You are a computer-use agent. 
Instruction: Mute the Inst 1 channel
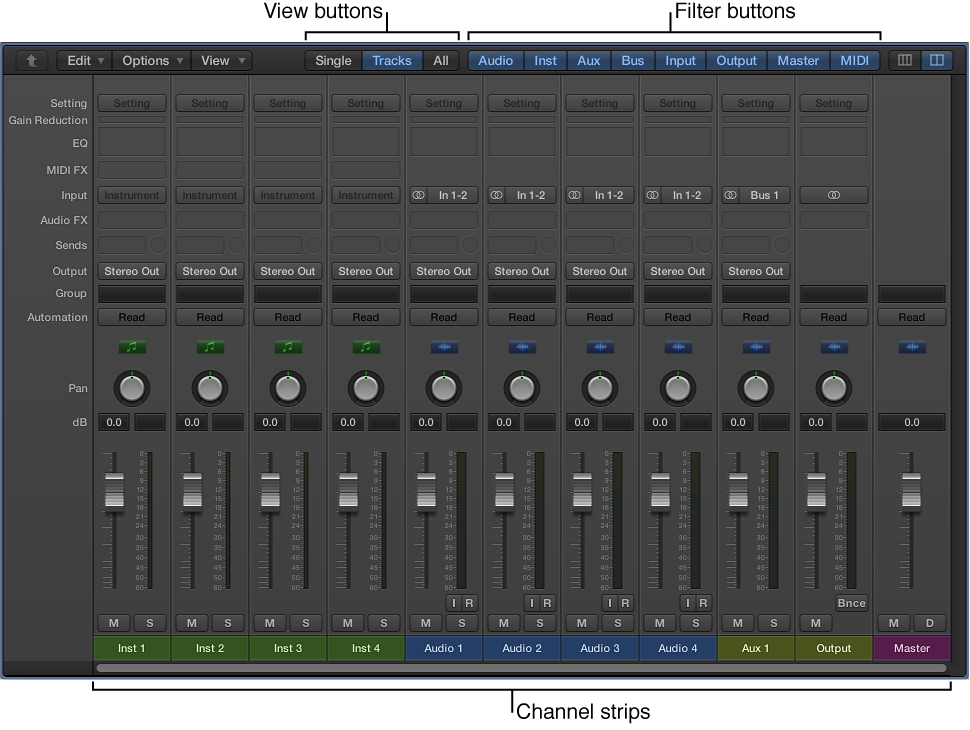(113, 623)
